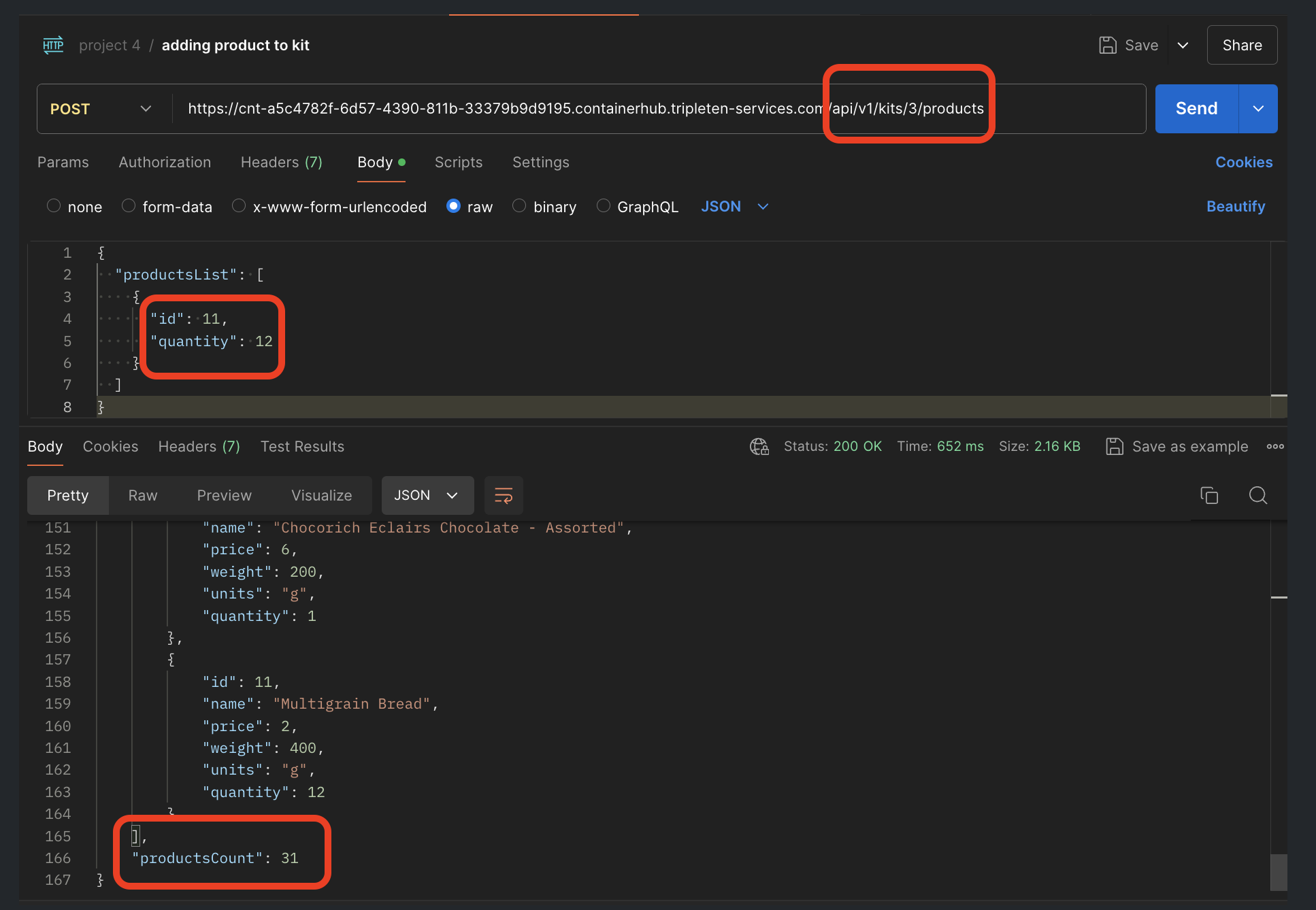
Task: Switch to the Authorization tab
Action: (x=165, y=162)
